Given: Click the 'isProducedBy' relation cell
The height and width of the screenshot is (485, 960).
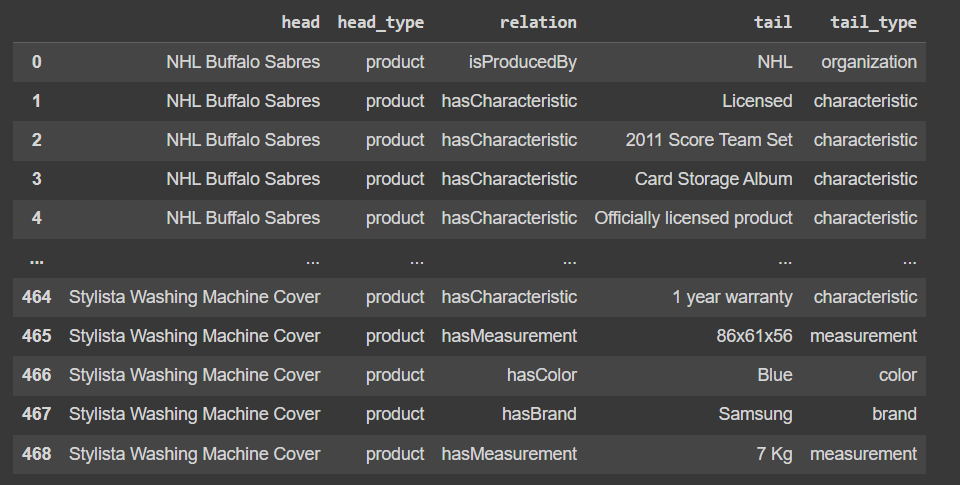Looking at the screenshot, I should click(523, 62).
